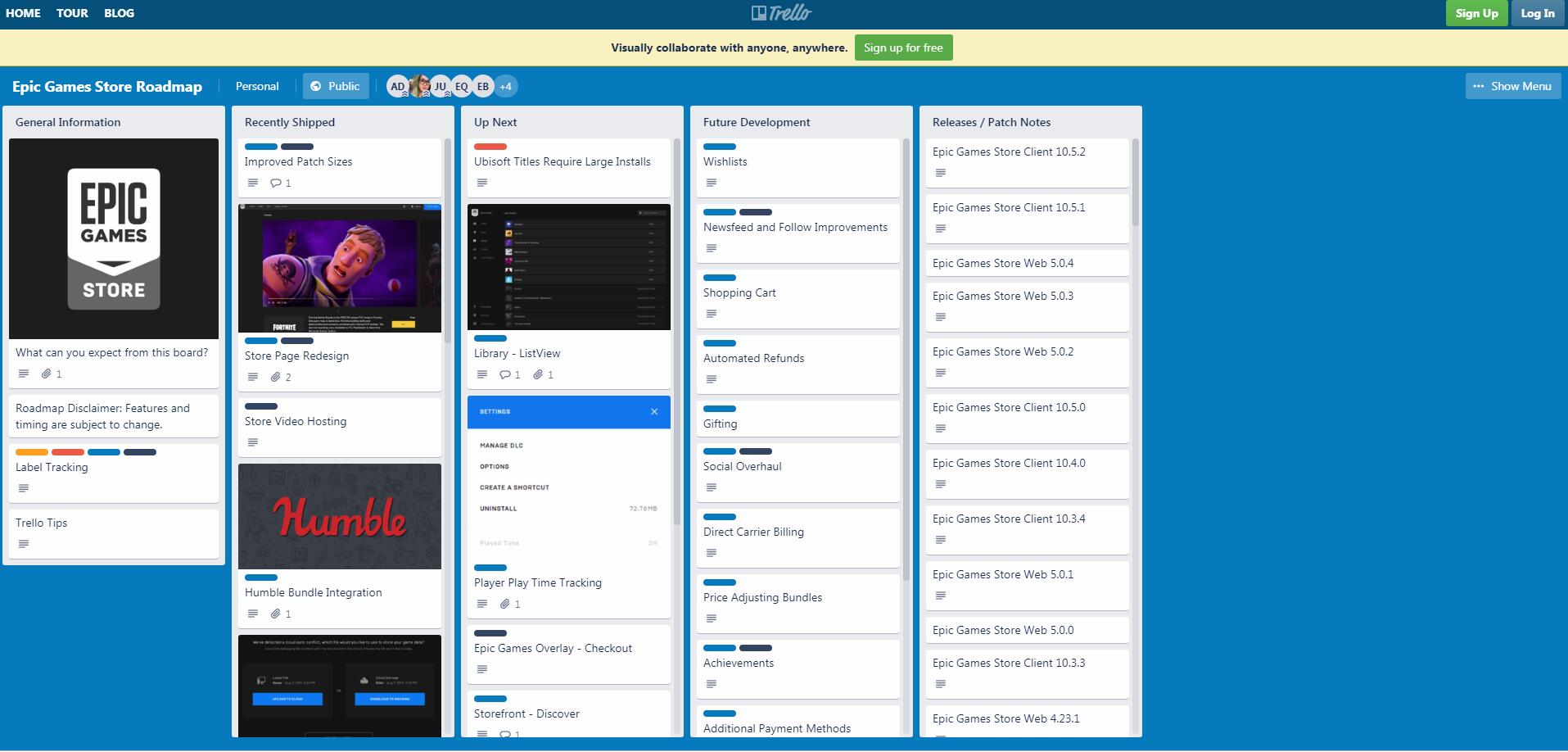Click the Recently Shipped list scrollbar
1568x752 pixels.
(448, 242)
